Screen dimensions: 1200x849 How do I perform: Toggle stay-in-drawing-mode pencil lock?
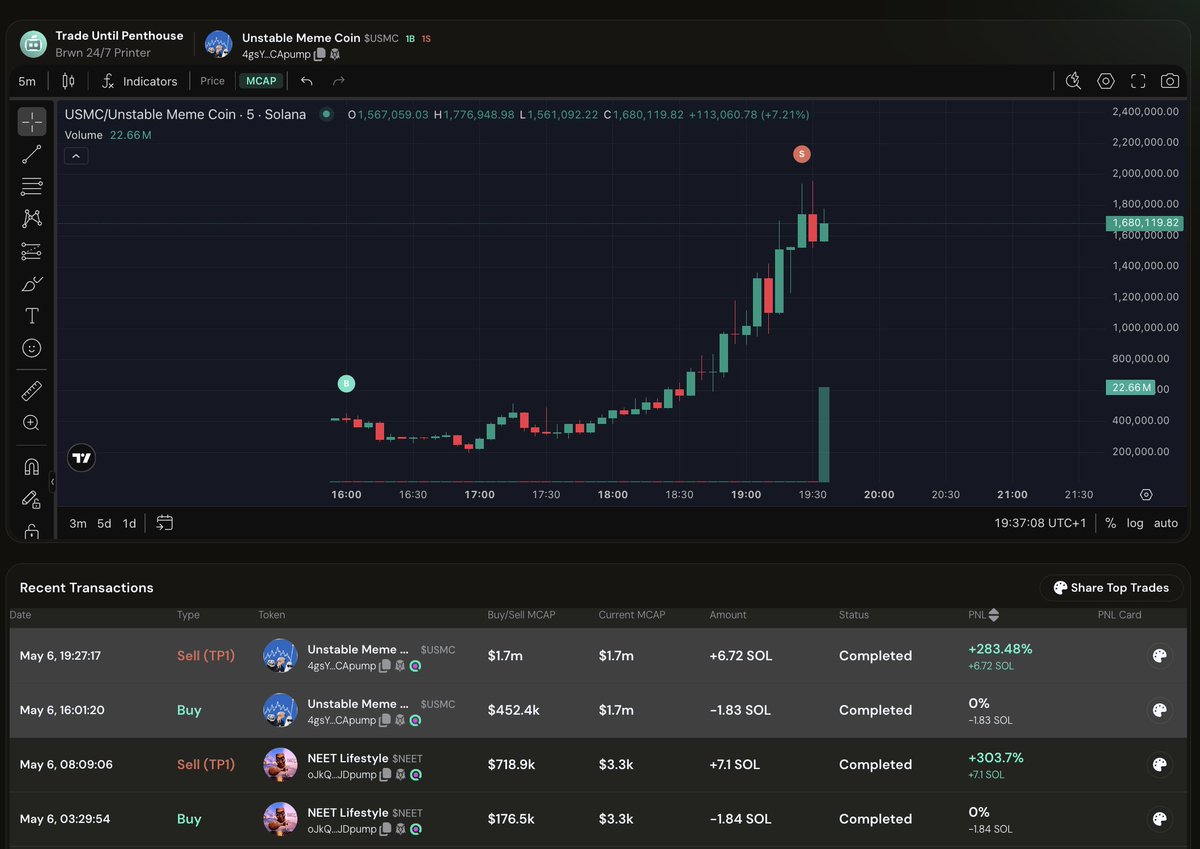pos(32,499)
